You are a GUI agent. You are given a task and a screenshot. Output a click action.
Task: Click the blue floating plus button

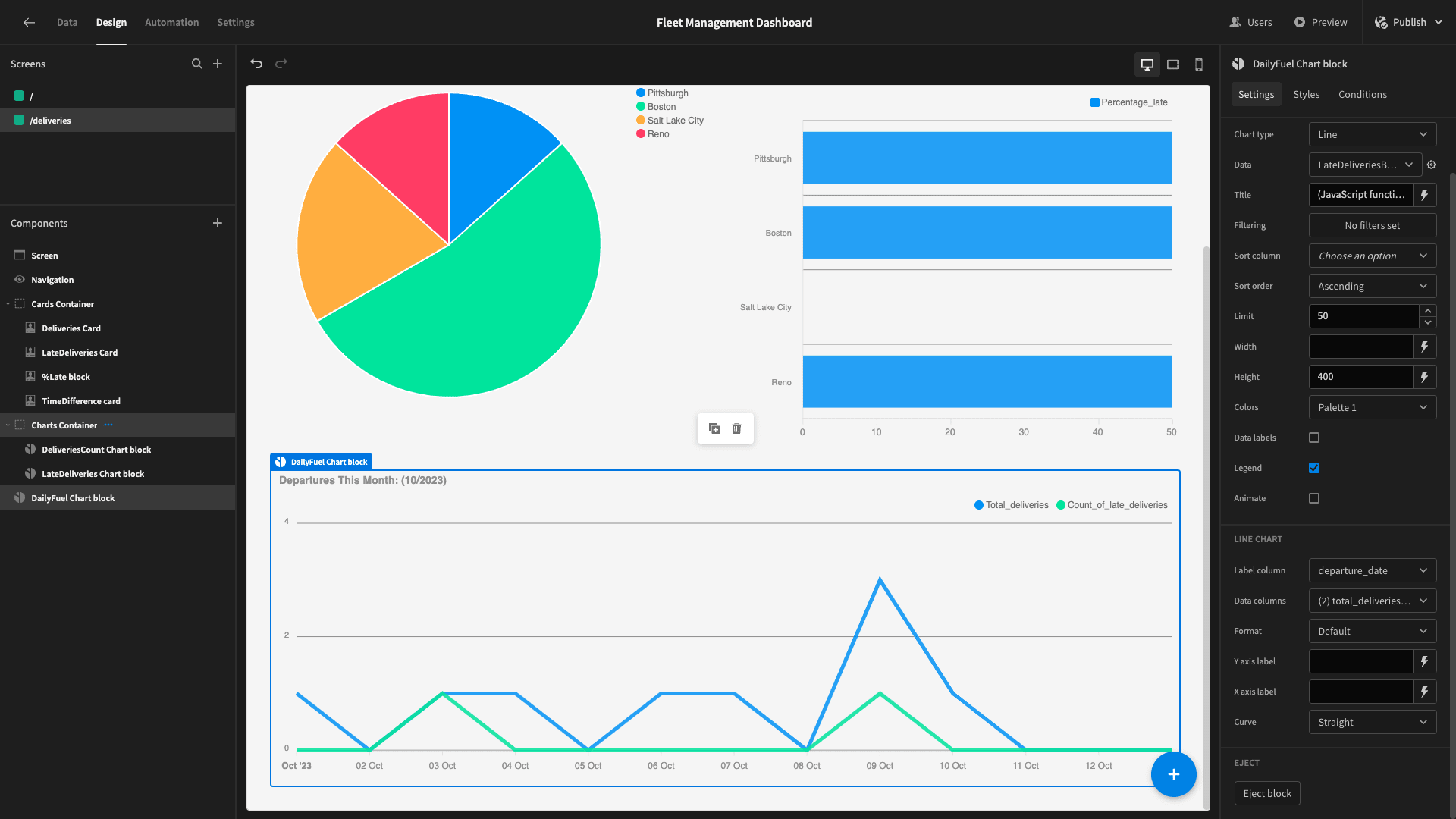tap(1173, 774)
